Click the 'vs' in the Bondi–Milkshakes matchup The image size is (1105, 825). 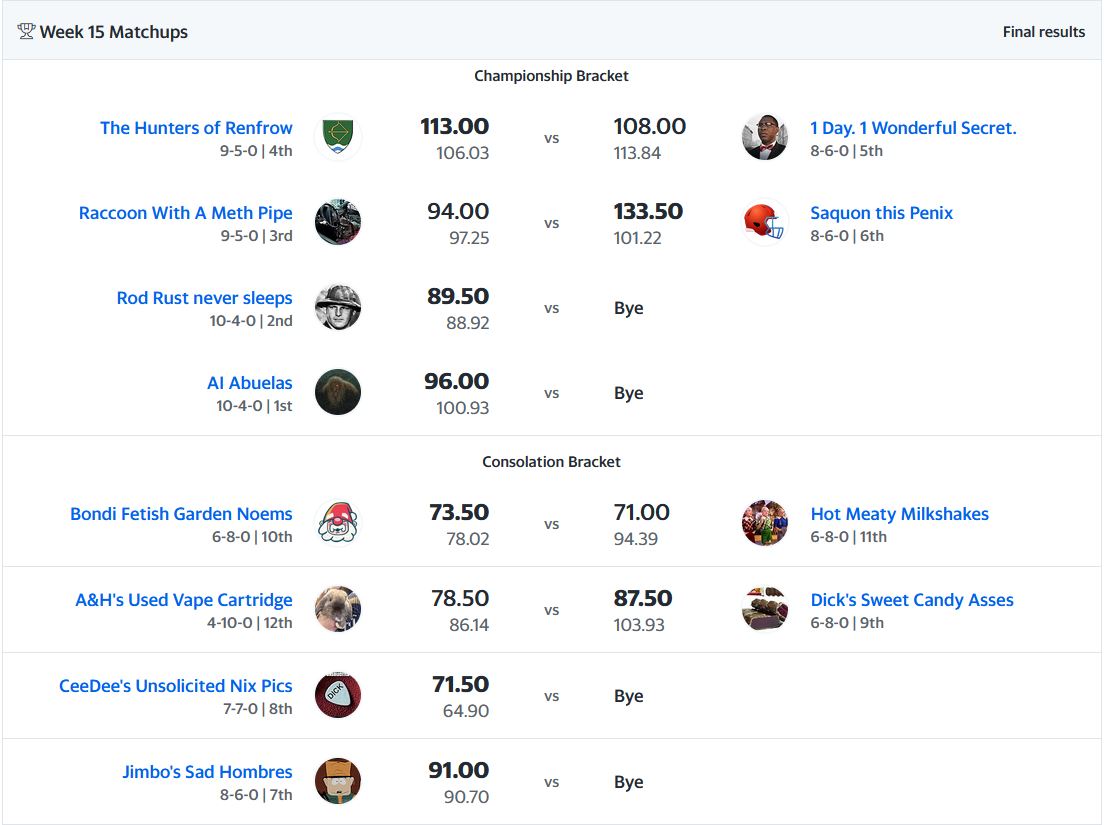click(x=551, y=524)
